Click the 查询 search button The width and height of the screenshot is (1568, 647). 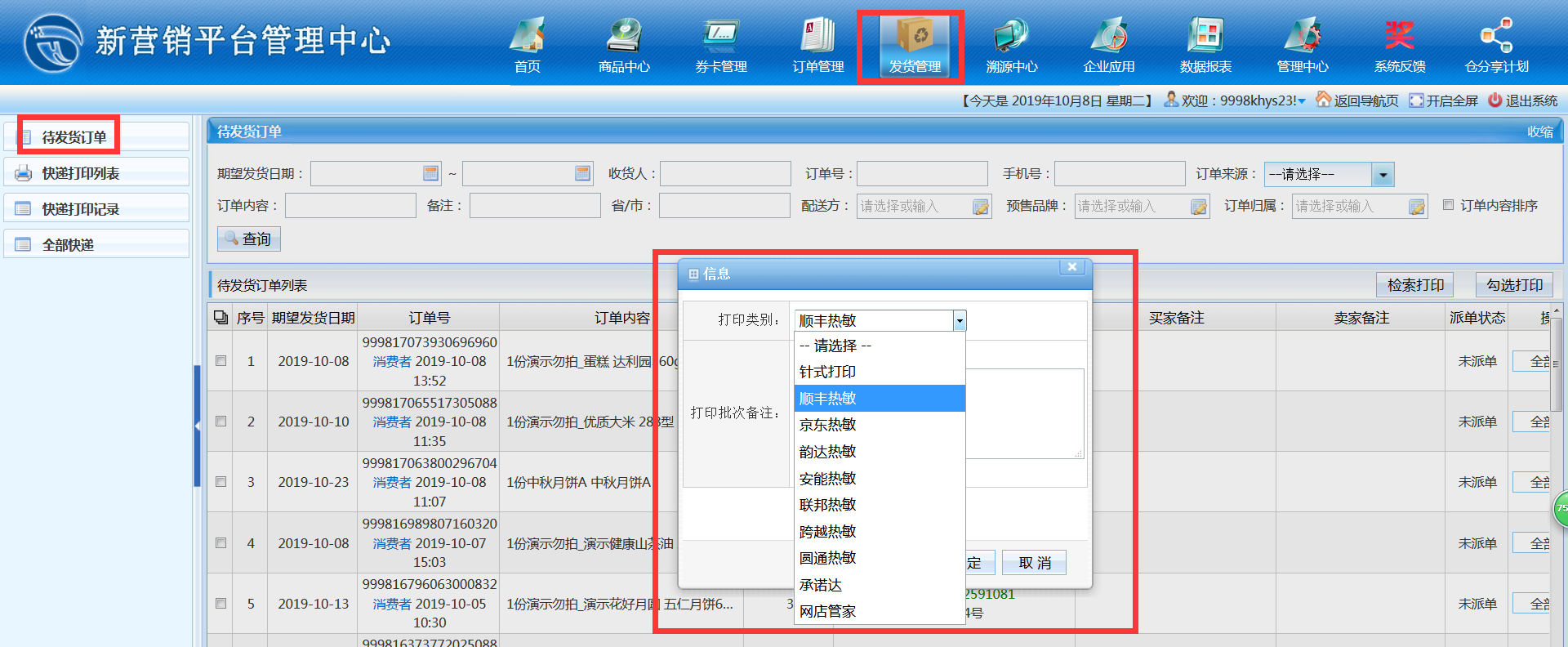click(249, 239)
